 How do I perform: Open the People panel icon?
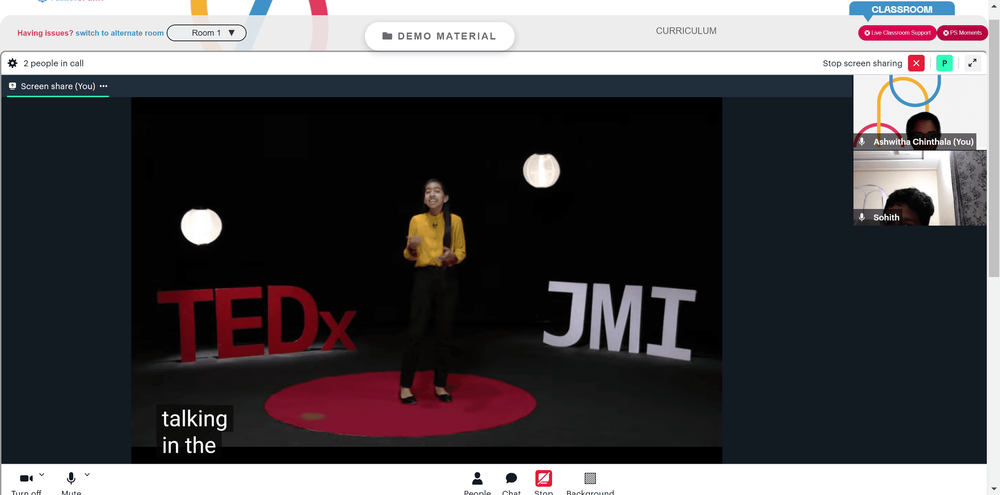pos(477,478)
